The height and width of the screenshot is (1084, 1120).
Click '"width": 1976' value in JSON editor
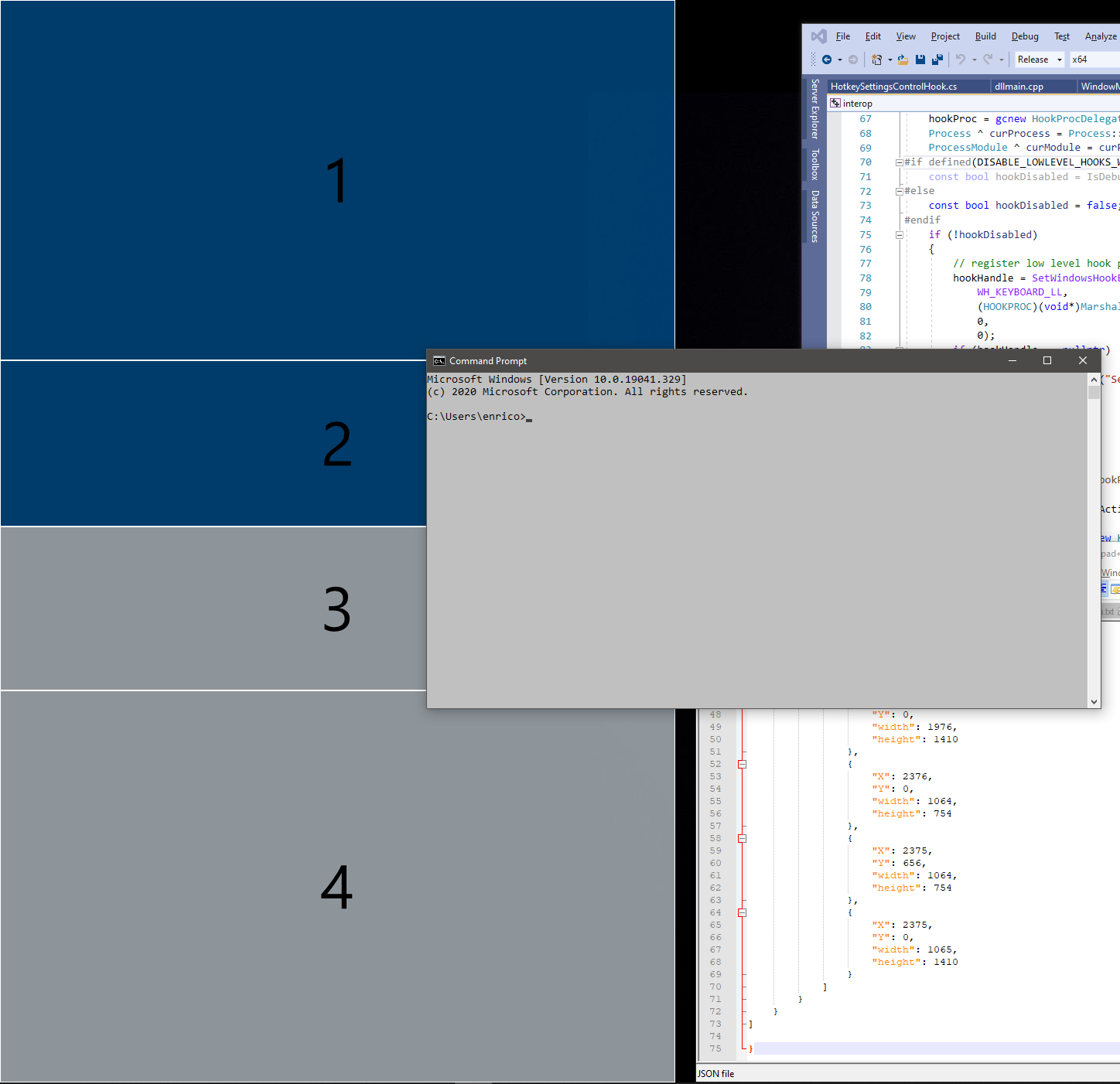pyautogui.click(x=914, y=727)
